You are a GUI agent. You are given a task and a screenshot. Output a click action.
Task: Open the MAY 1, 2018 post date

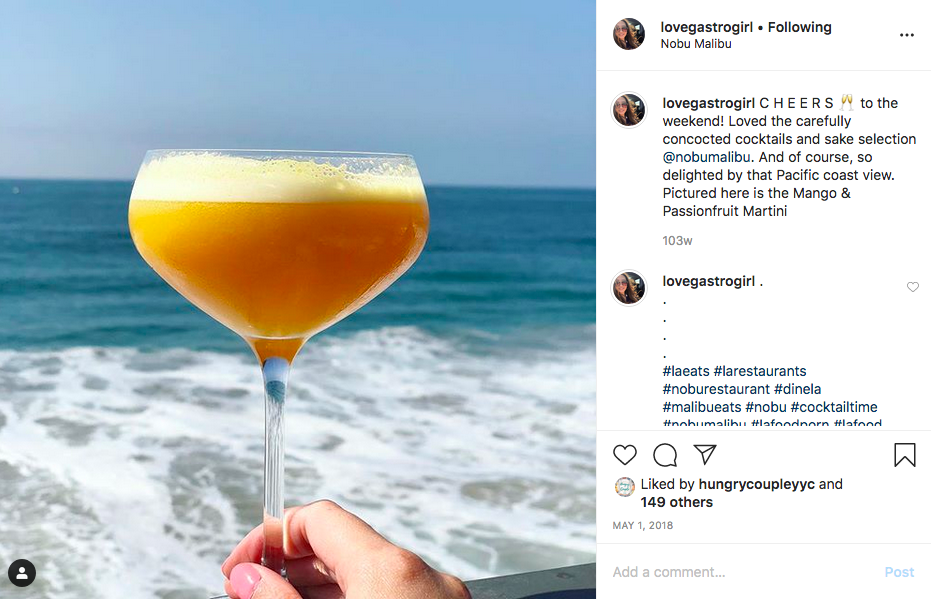[x=642, y=525]
